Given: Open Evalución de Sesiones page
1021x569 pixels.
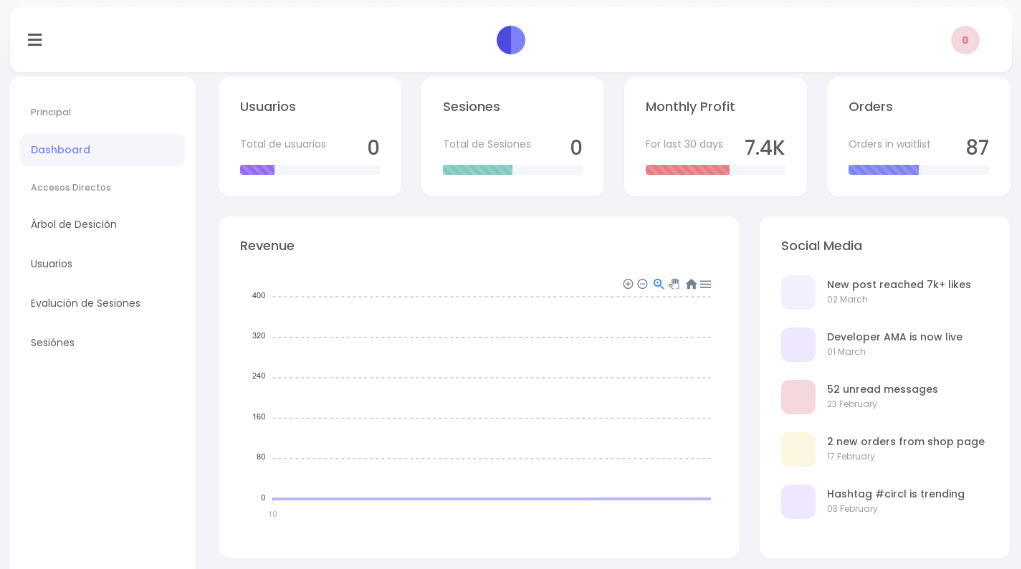Looking at the screenshot, I should point(85,303).
